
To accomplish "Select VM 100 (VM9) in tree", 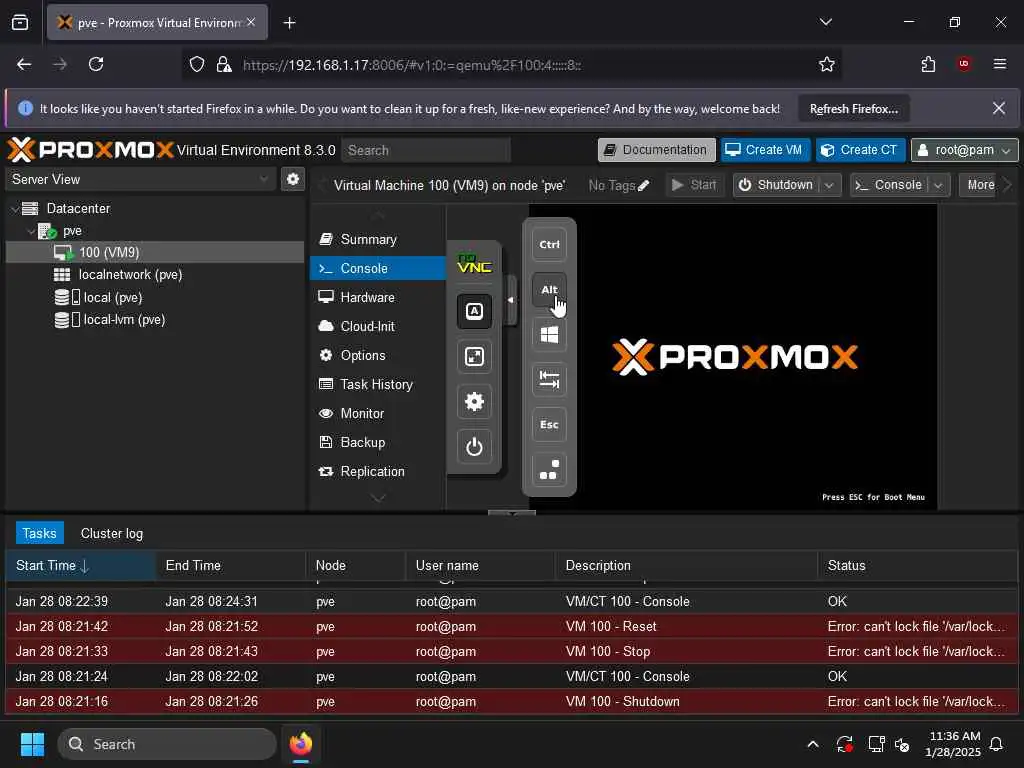I will point(155,252).
